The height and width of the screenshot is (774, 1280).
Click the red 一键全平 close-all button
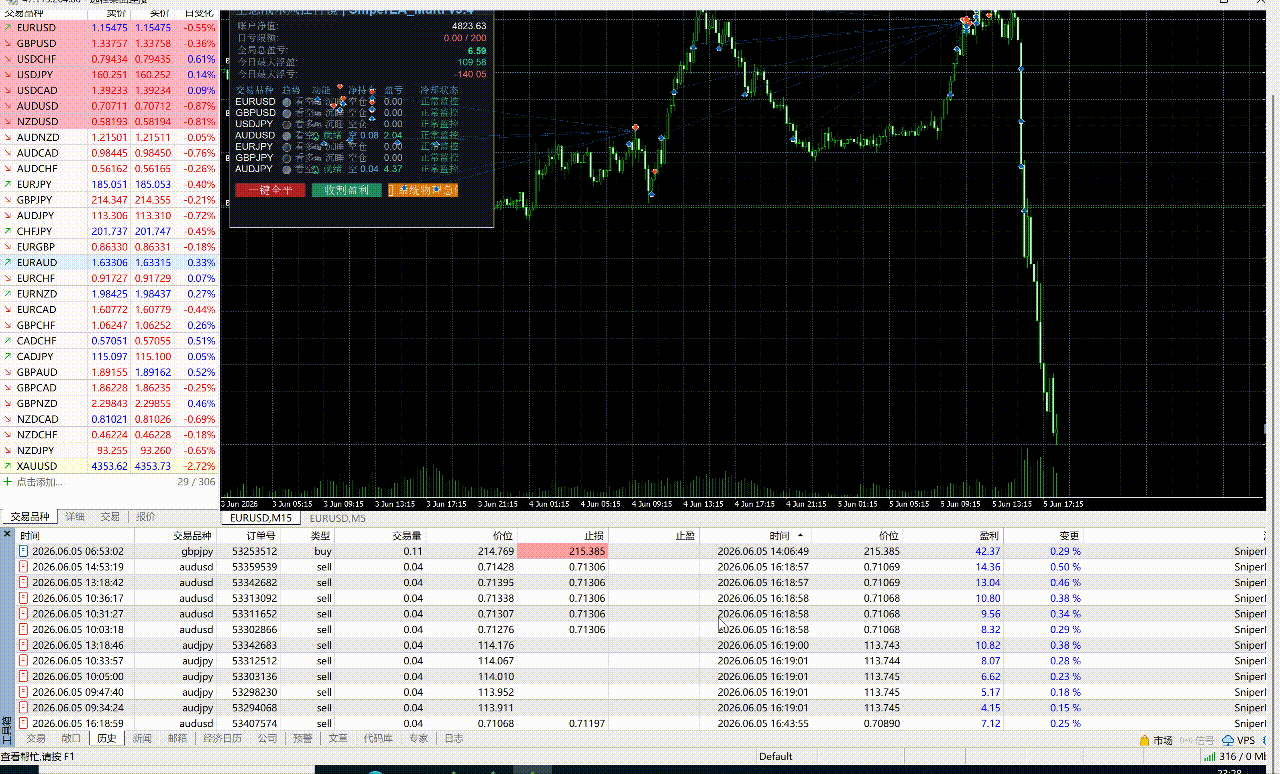270,190
